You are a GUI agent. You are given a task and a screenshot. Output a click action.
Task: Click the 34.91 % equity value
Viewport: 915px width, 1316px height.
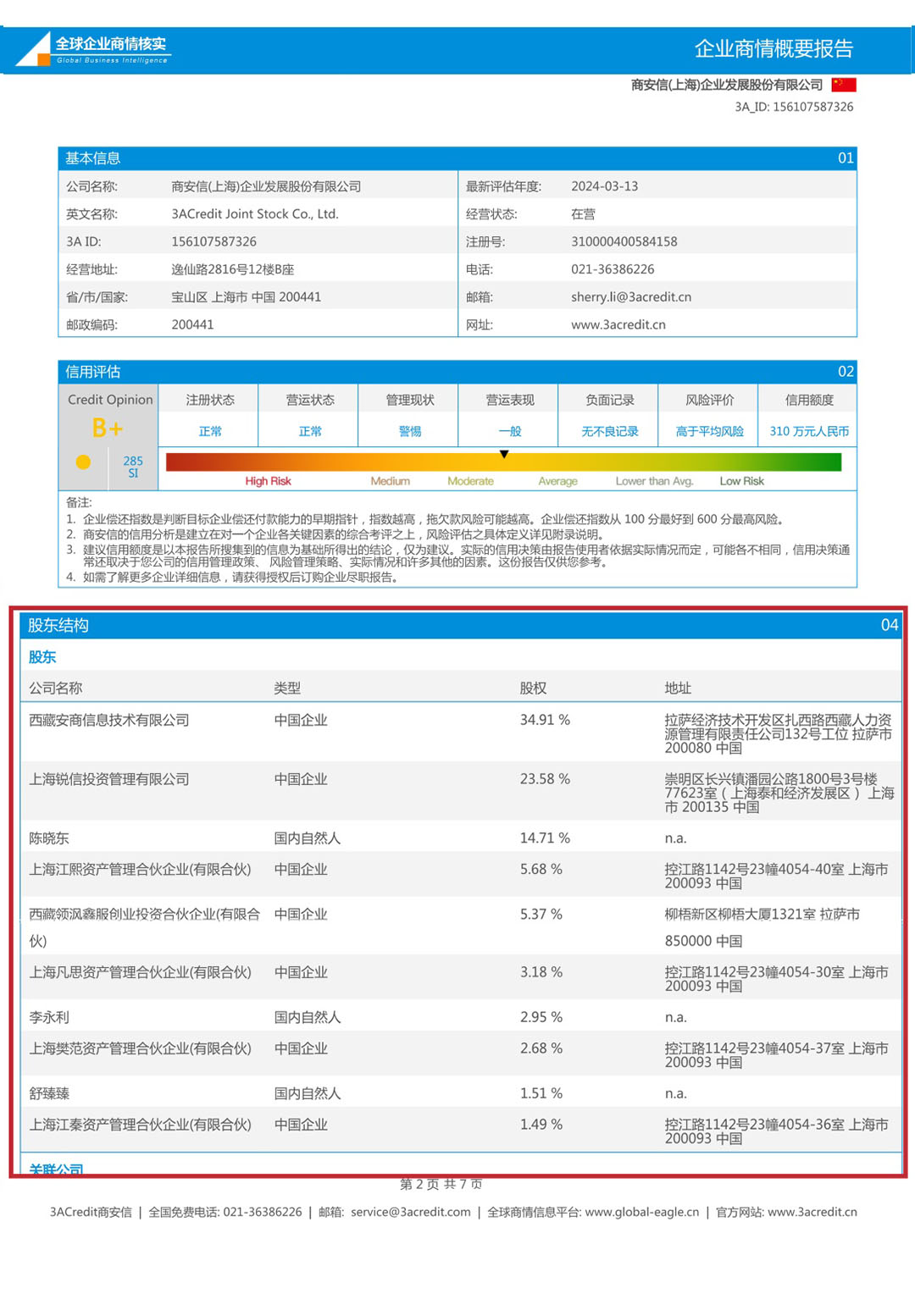tap(545, 720)
